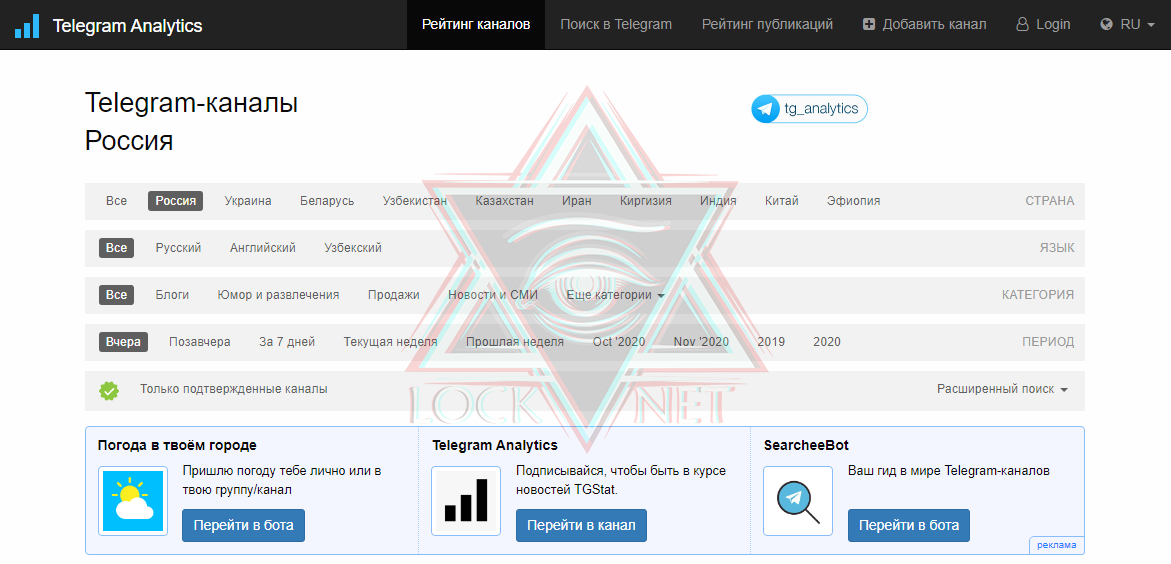
Task: Open Добавить канал in the navbar
Action: click(x=925, y=25)
